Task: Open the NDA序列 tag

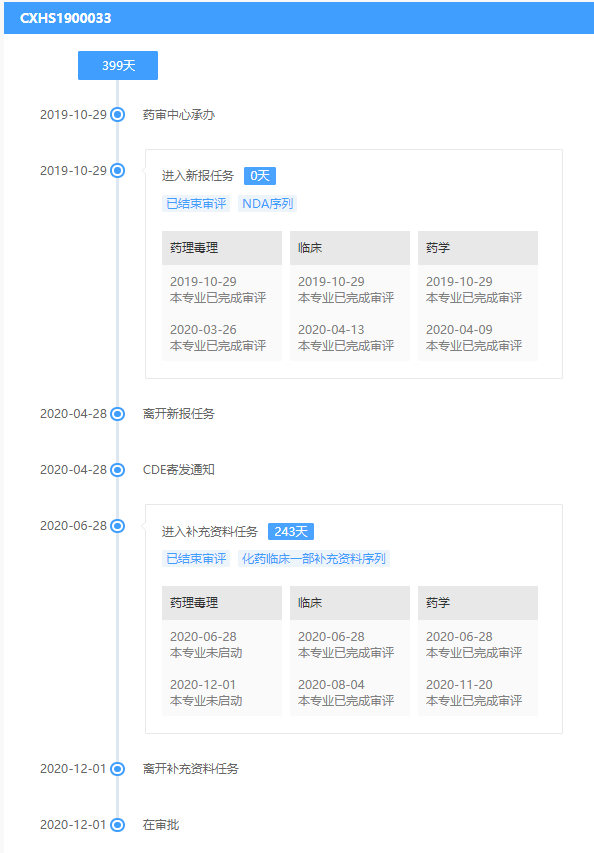Action: [268, 203]
